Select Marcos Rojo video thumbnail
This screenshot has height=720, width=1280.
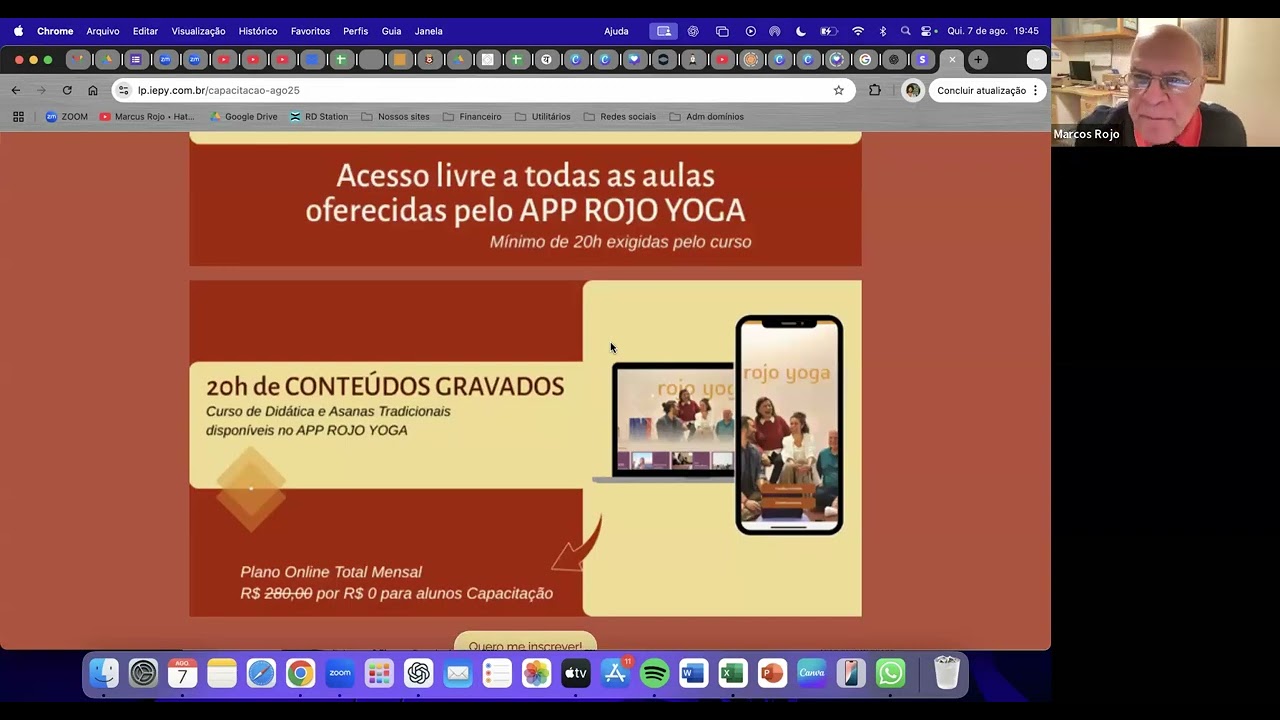(1165, 82)
